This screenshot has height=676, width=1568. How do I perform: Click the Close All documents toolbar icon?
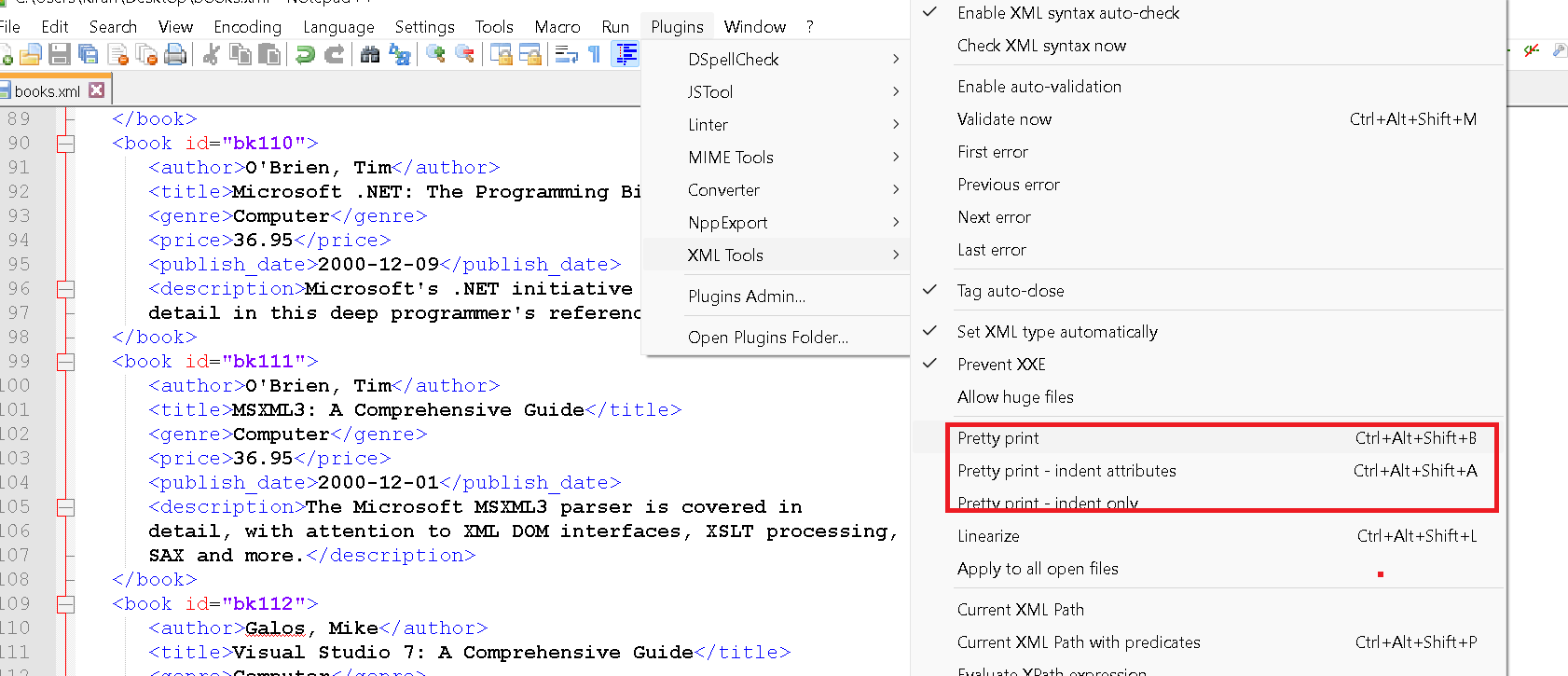point(146,55)
